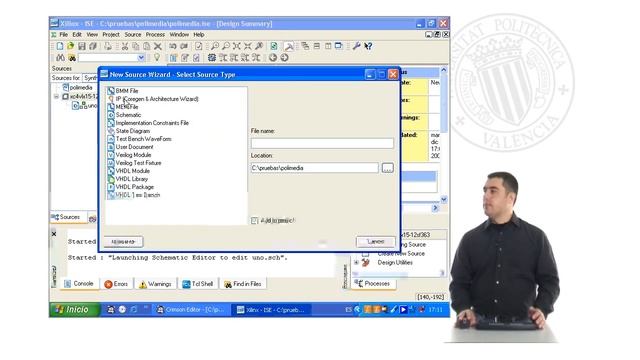
Task: Select VHDL Package source type
Action: tap(135, 187)
